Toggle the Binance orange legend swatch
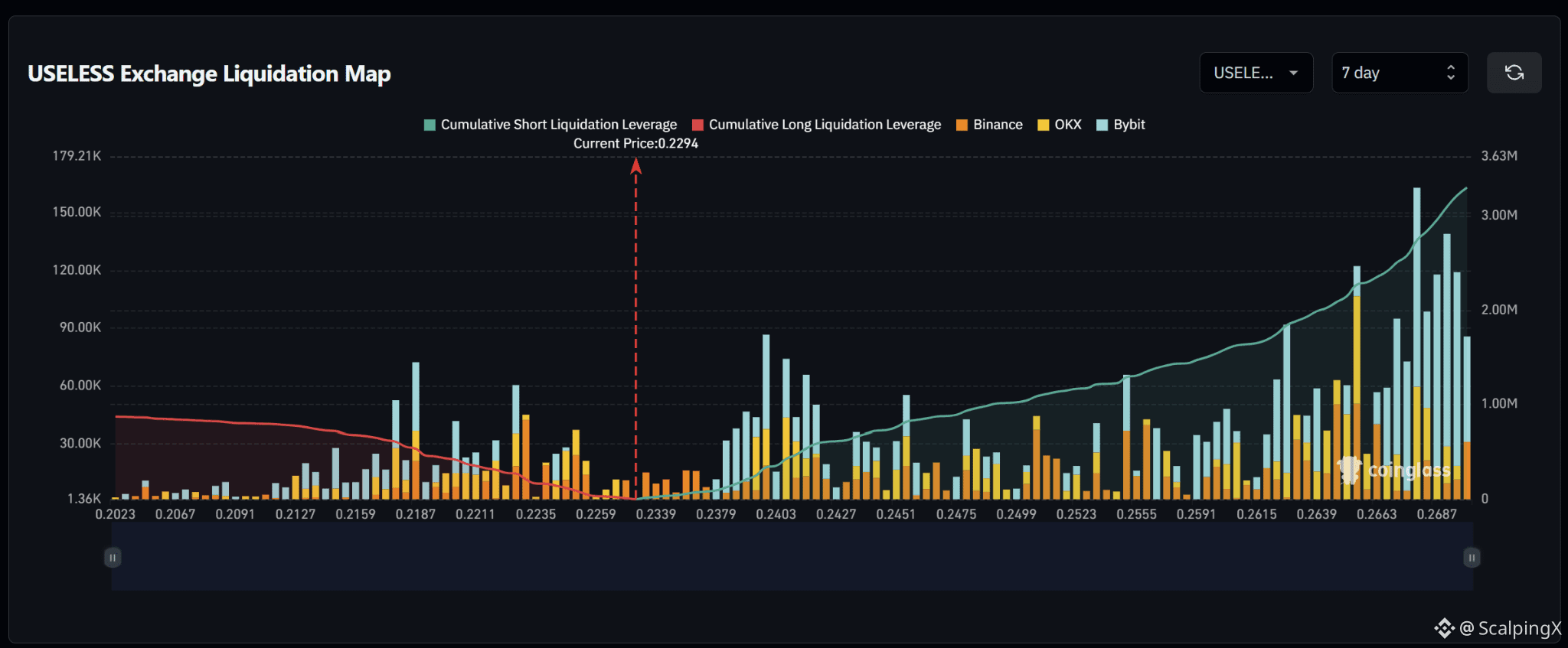Viewport: 1568px width, 648px height. (x=962, y=125)
